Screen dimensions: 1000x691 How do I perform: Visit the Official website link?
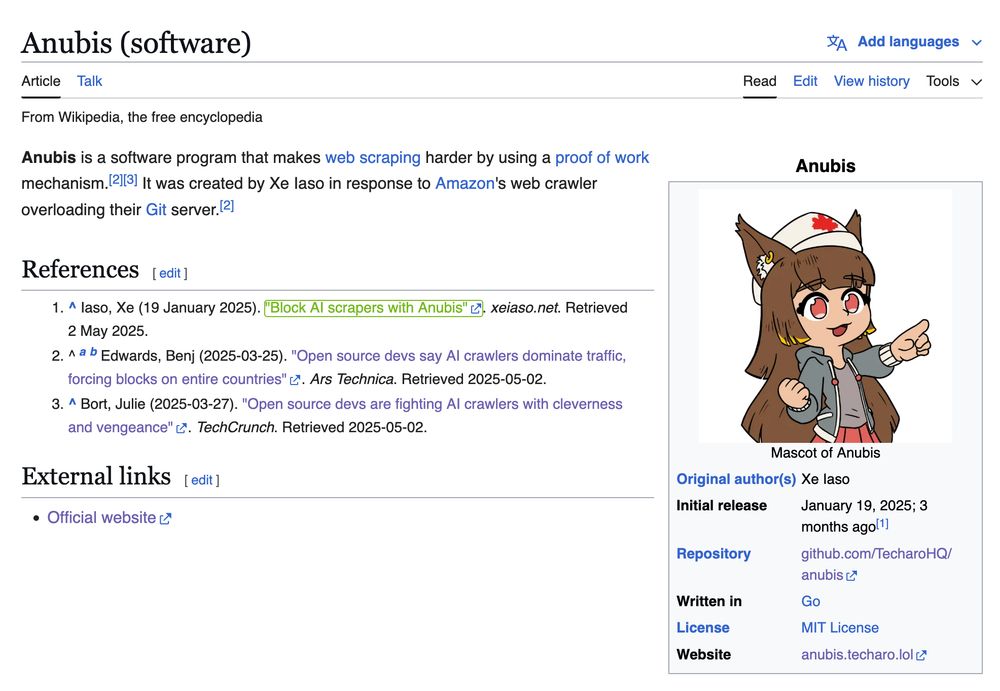[101, 517]
